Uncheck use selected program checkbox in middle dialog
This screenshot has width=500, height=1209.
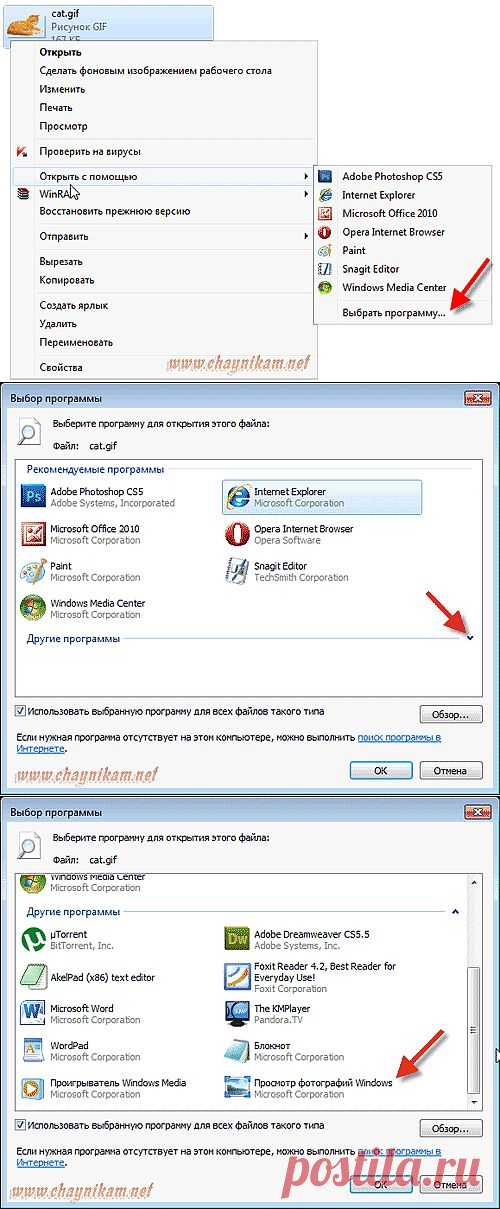tap(21, 711)
